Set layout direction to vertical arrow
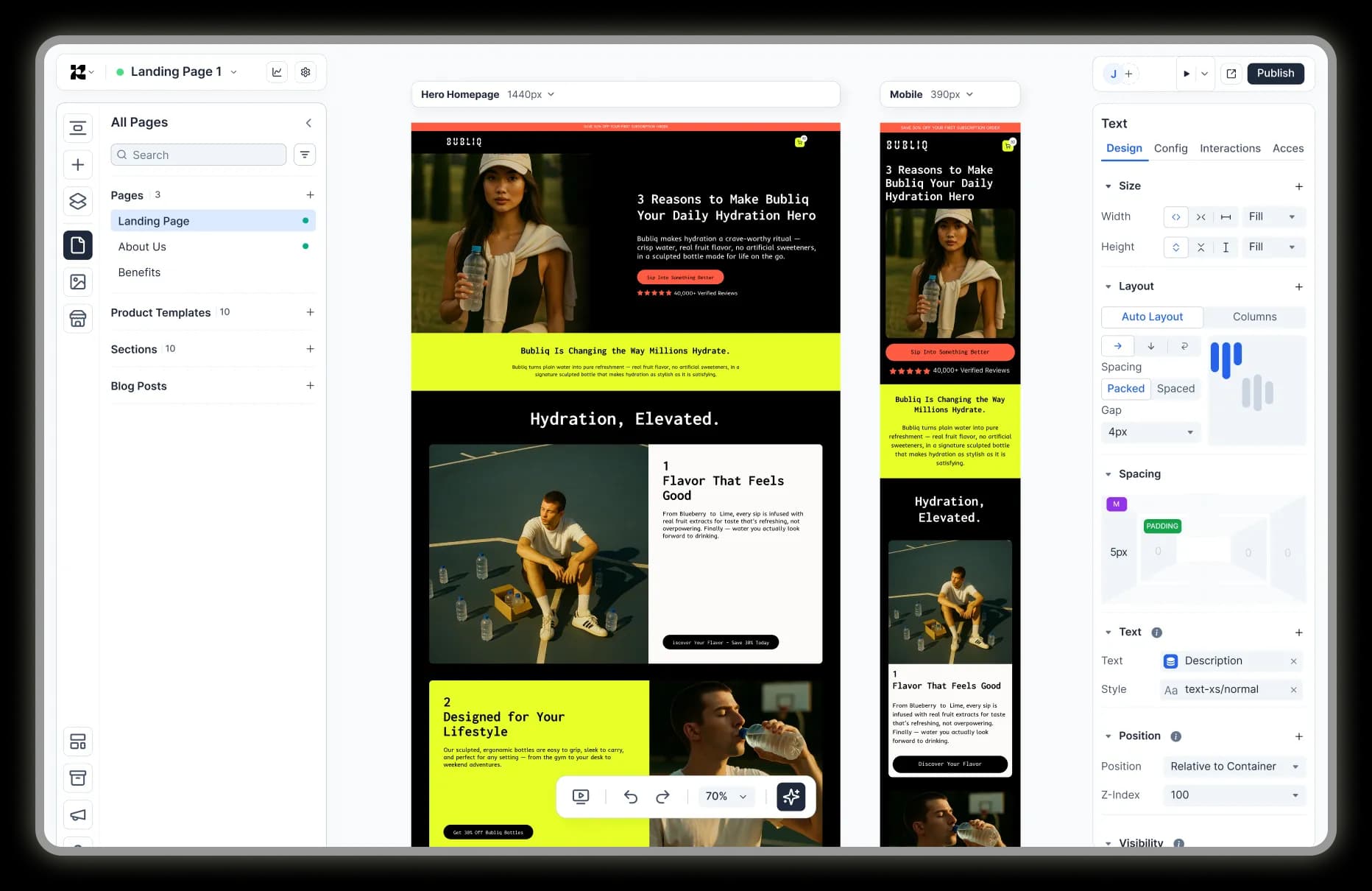Viewport: 1372px width, 891px height. tap(1151, 346)
